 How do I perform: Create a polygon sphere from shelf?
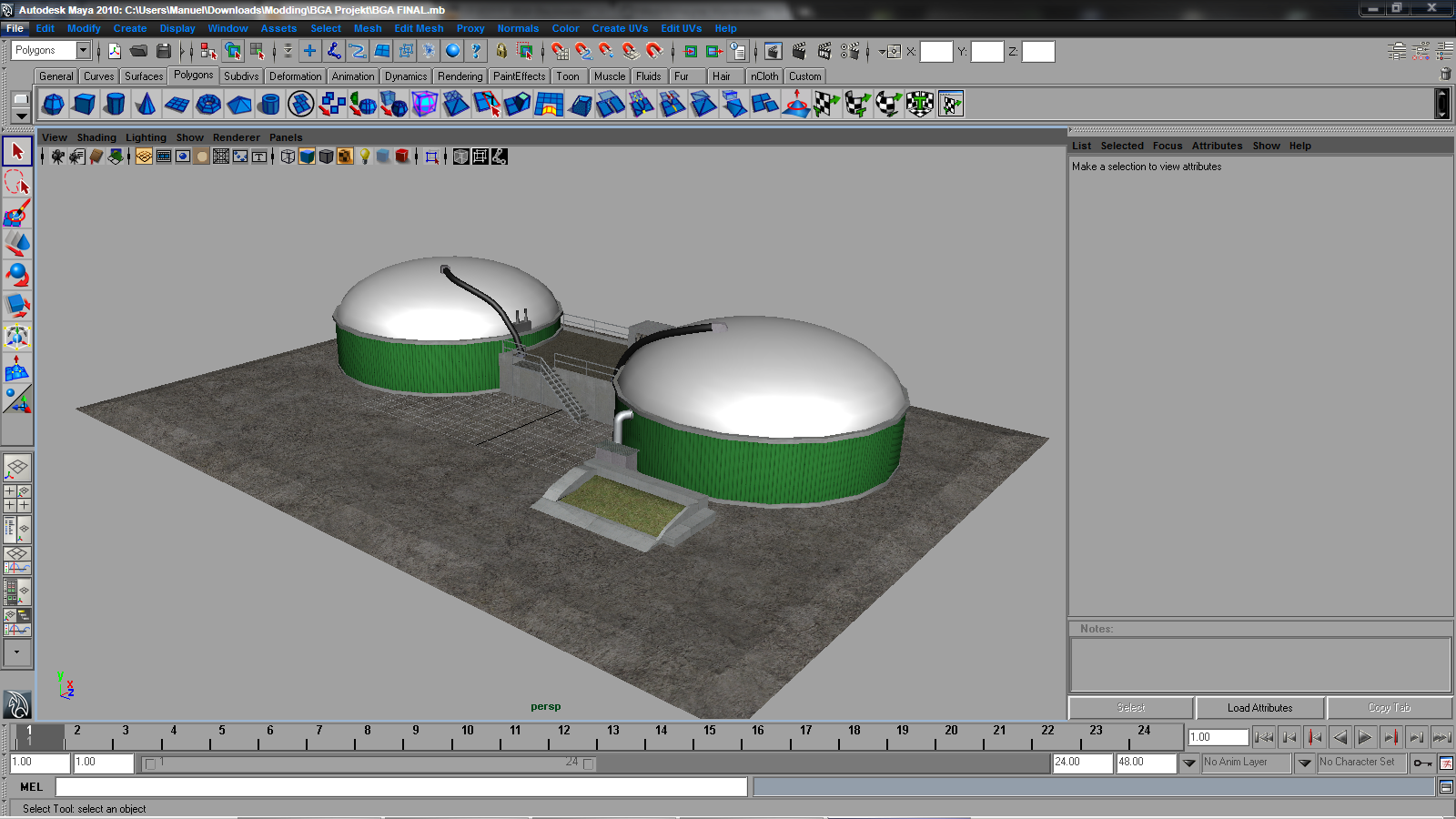click(x=53, y=105)
